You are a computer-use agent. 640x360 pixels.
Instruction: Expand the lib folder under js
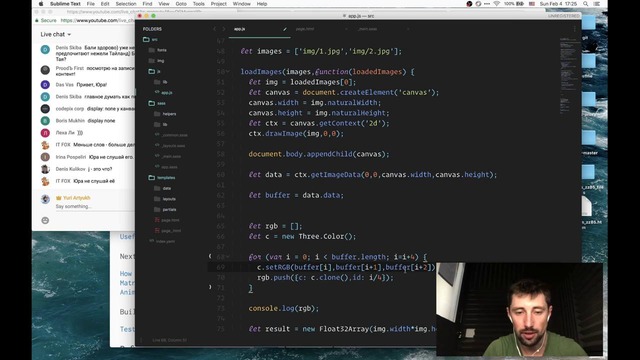tap(161, 82)
